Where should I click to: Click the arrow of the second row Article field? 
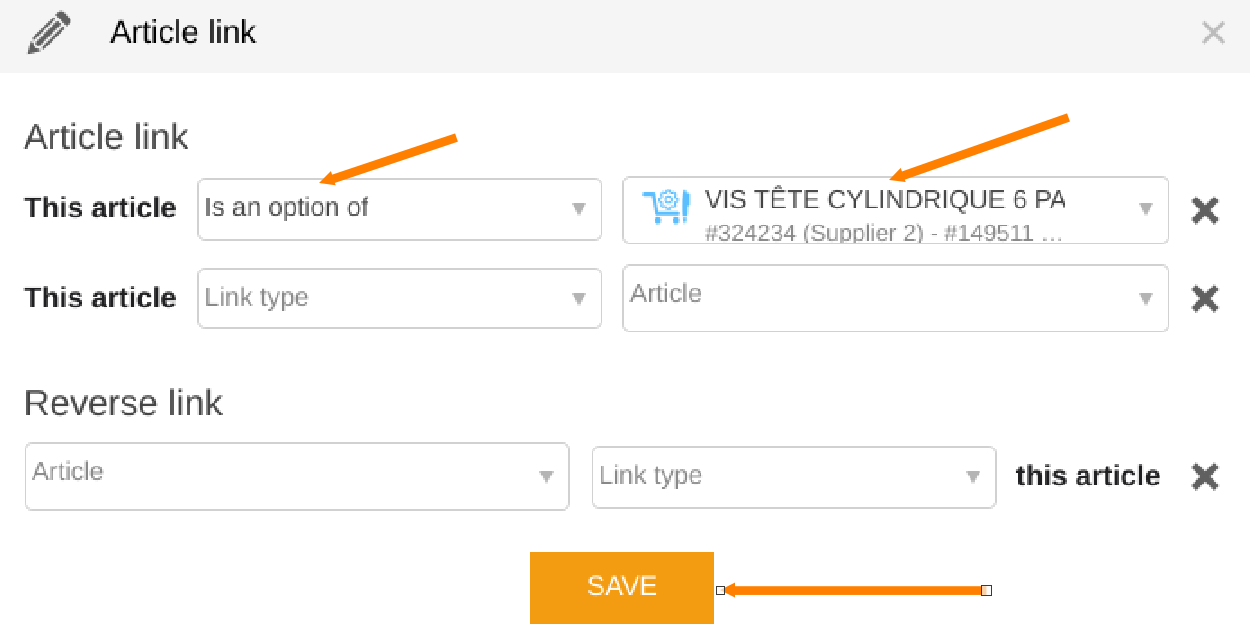pos(1145,299)
